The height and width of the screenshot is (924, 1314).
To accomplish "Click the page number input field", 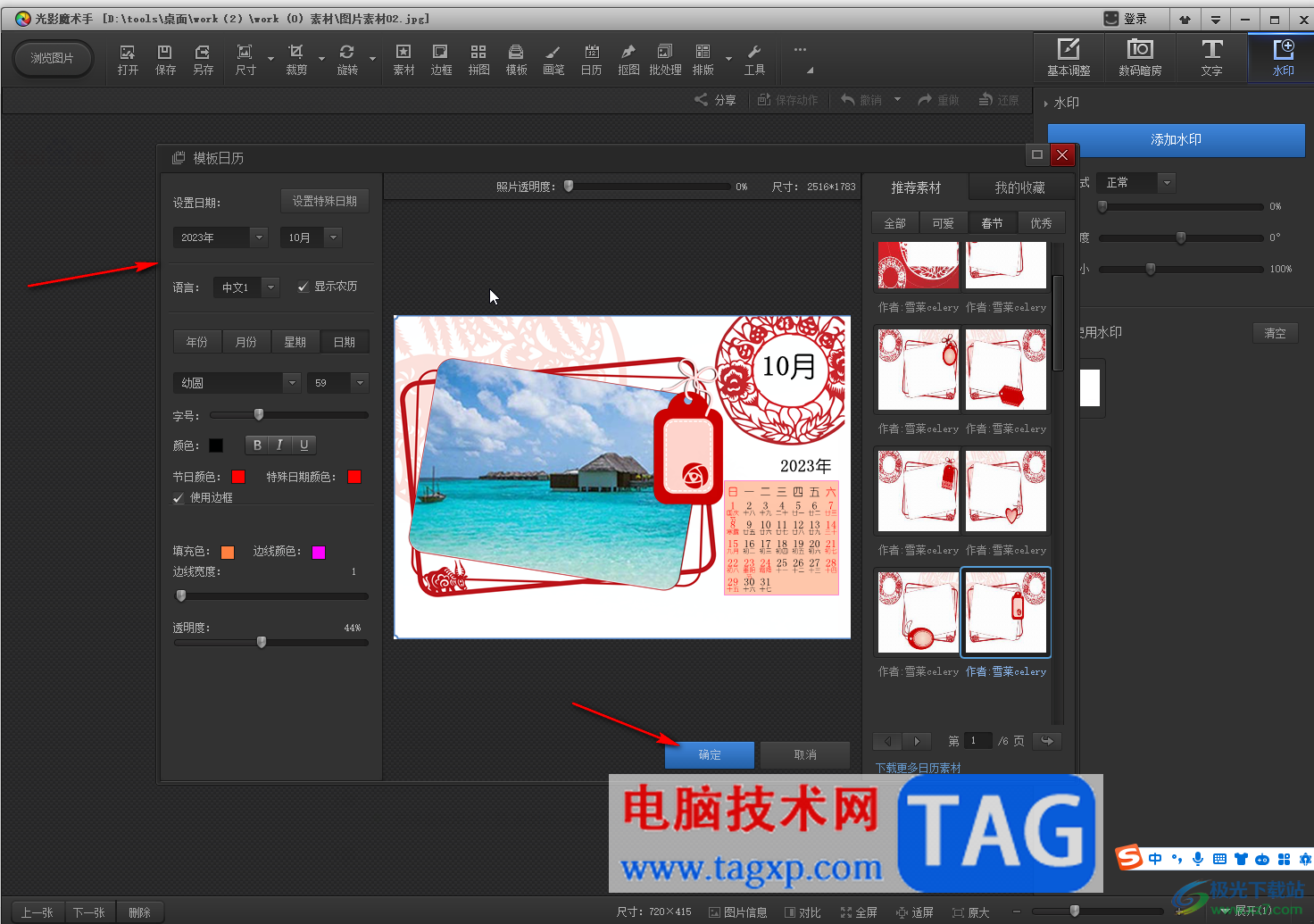I will (979, 741).
